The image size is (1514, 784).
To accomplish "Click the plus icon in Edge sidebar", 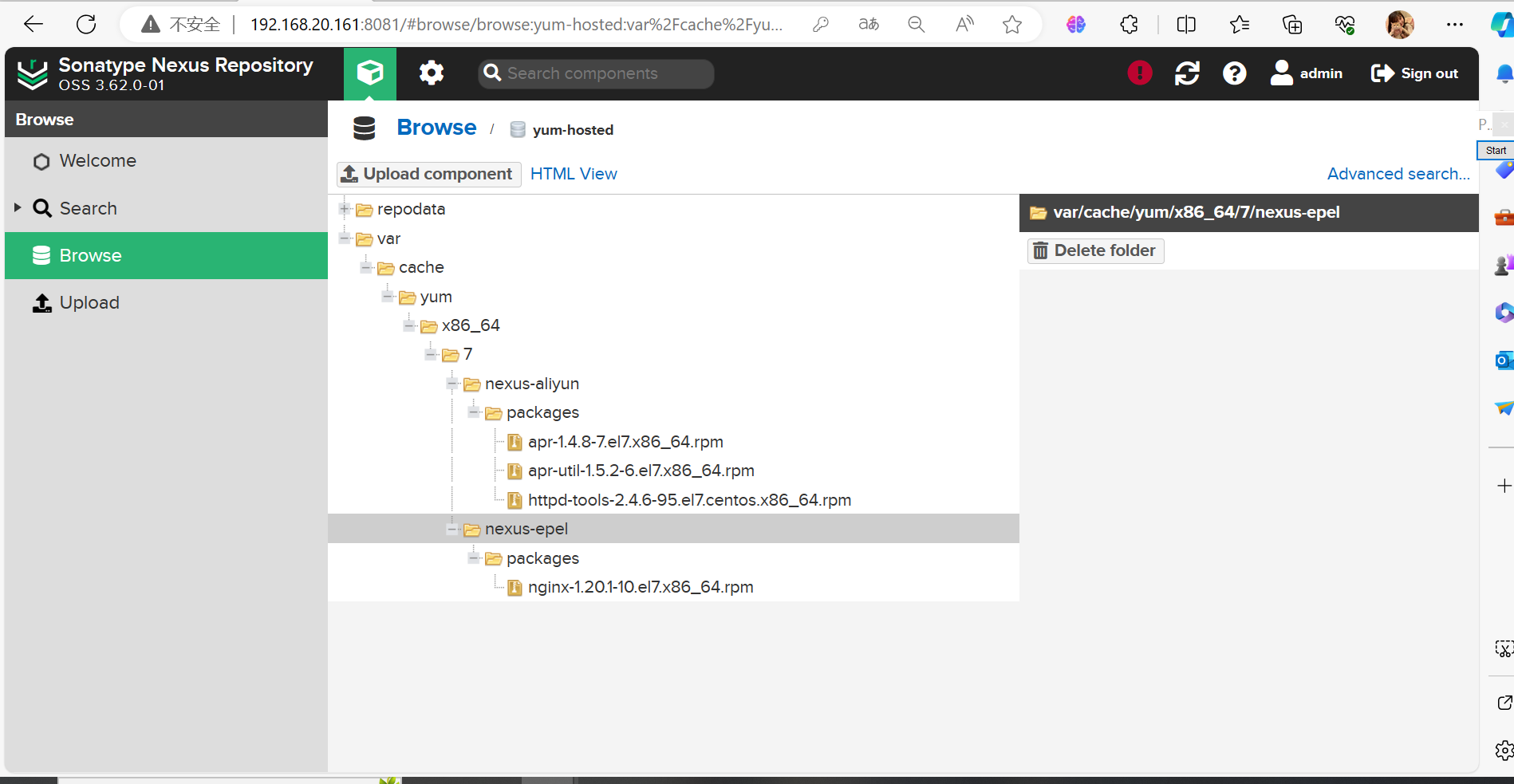I will coord(1504,486).
